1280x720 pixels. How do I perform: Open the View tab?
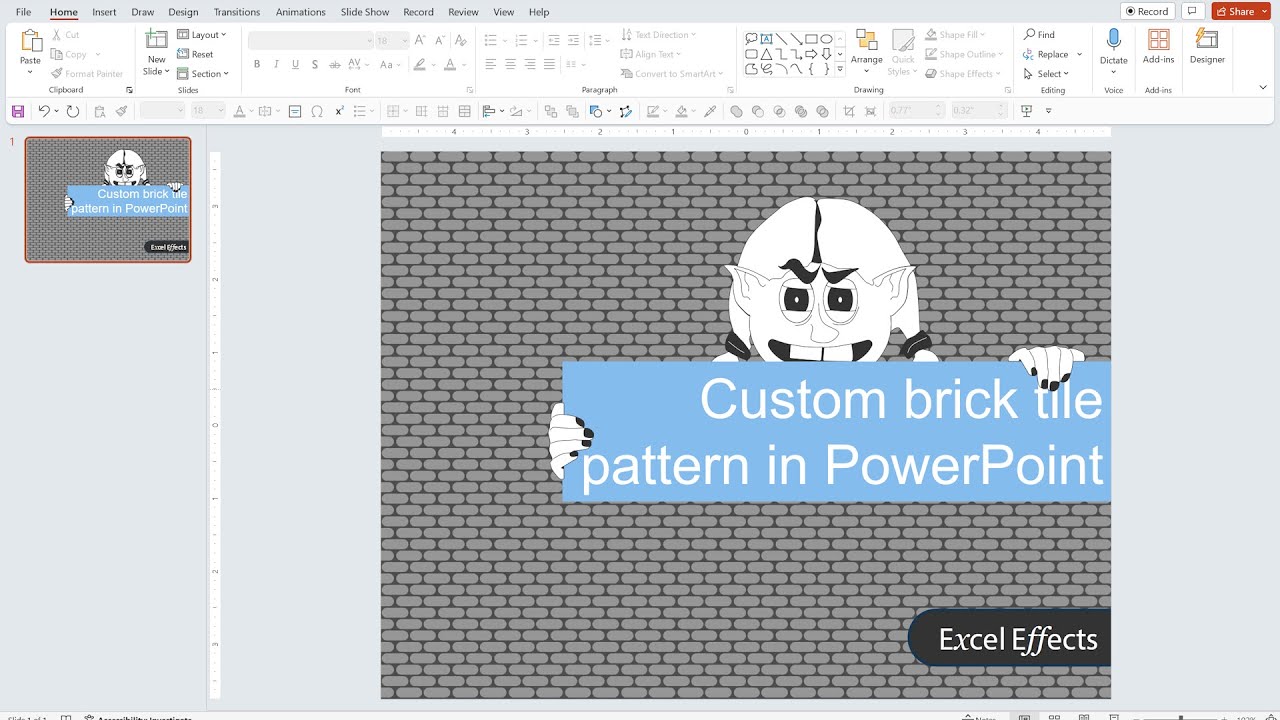[x=504, y=12]
